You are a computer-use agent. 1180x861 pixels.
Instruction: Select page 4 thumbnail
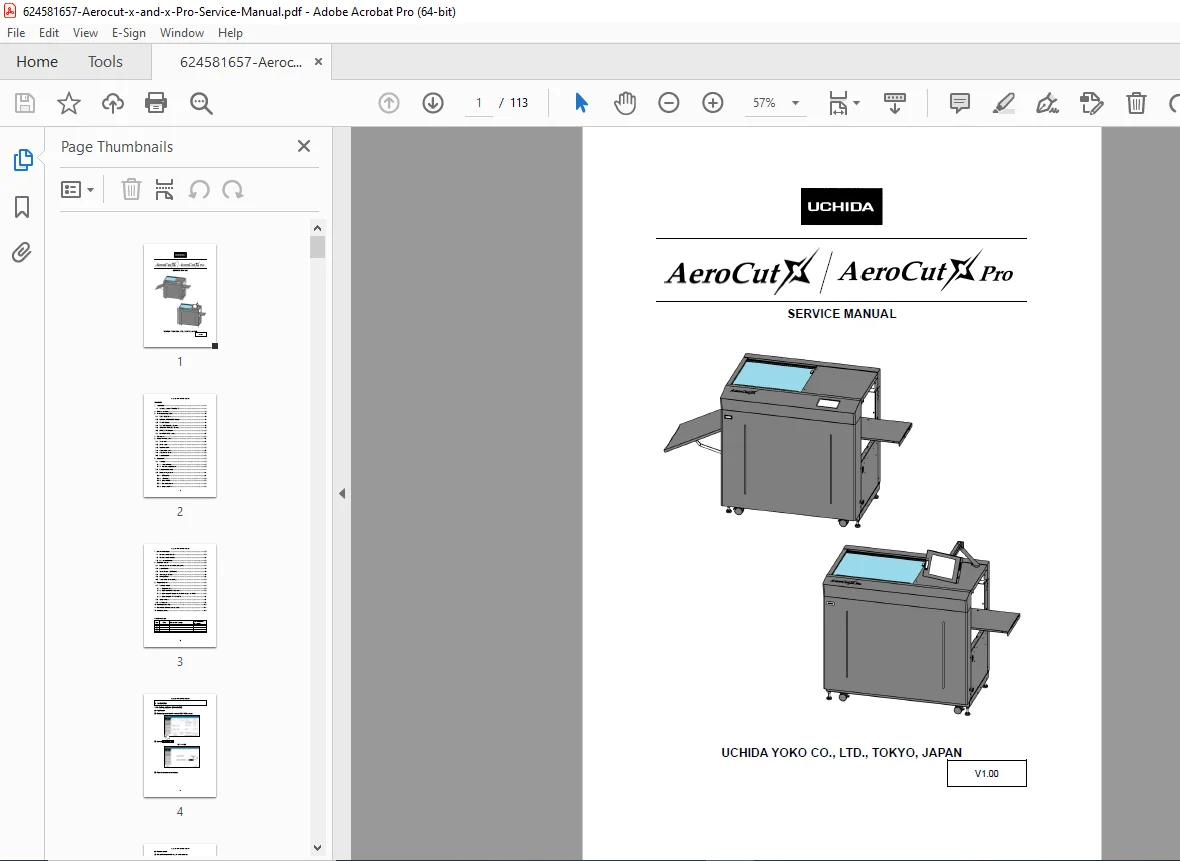click(x=180, y=745)
